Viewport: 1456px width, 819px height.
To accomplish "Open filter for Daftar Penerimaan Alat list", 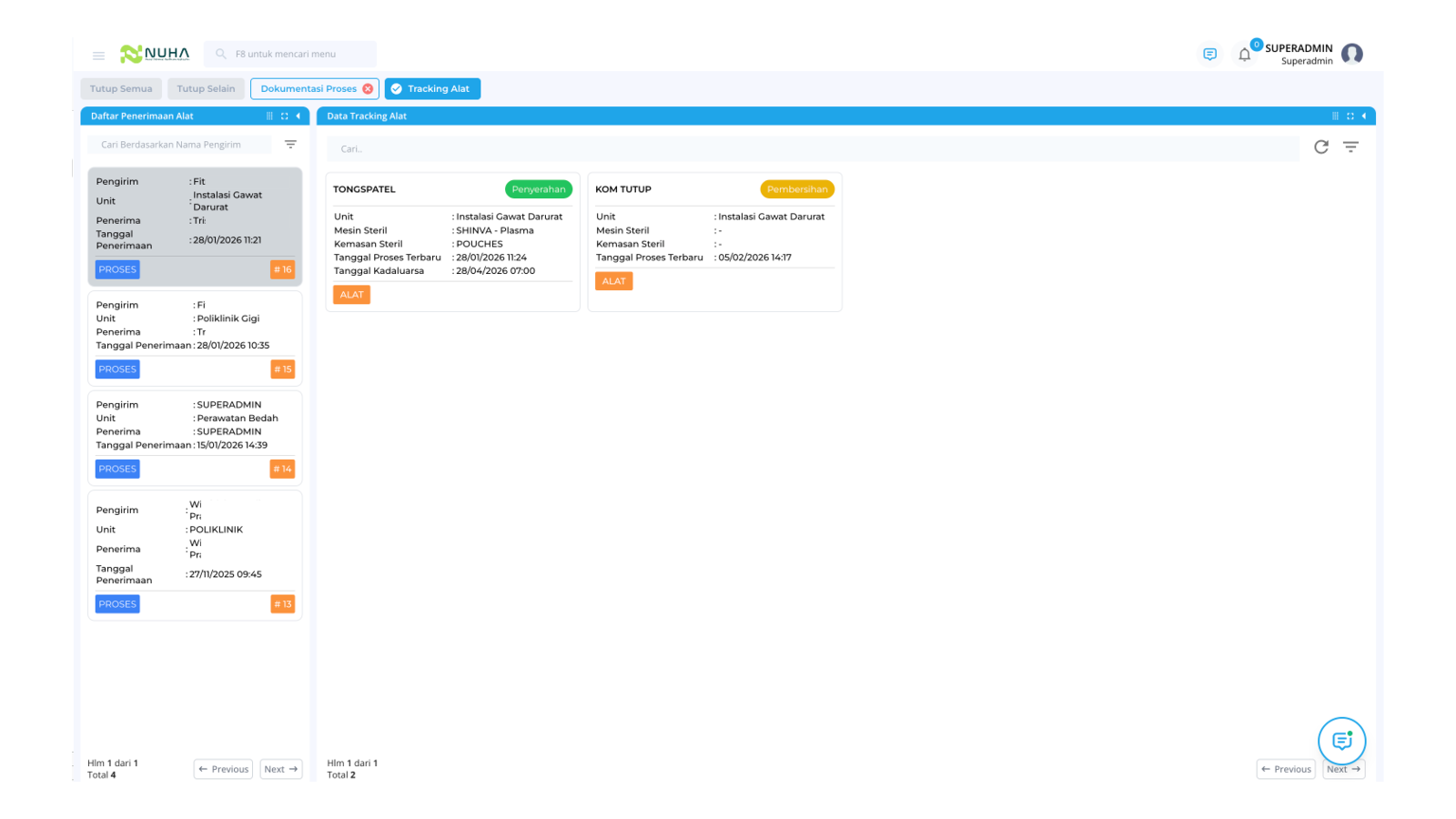I will (x=290, y=145).
